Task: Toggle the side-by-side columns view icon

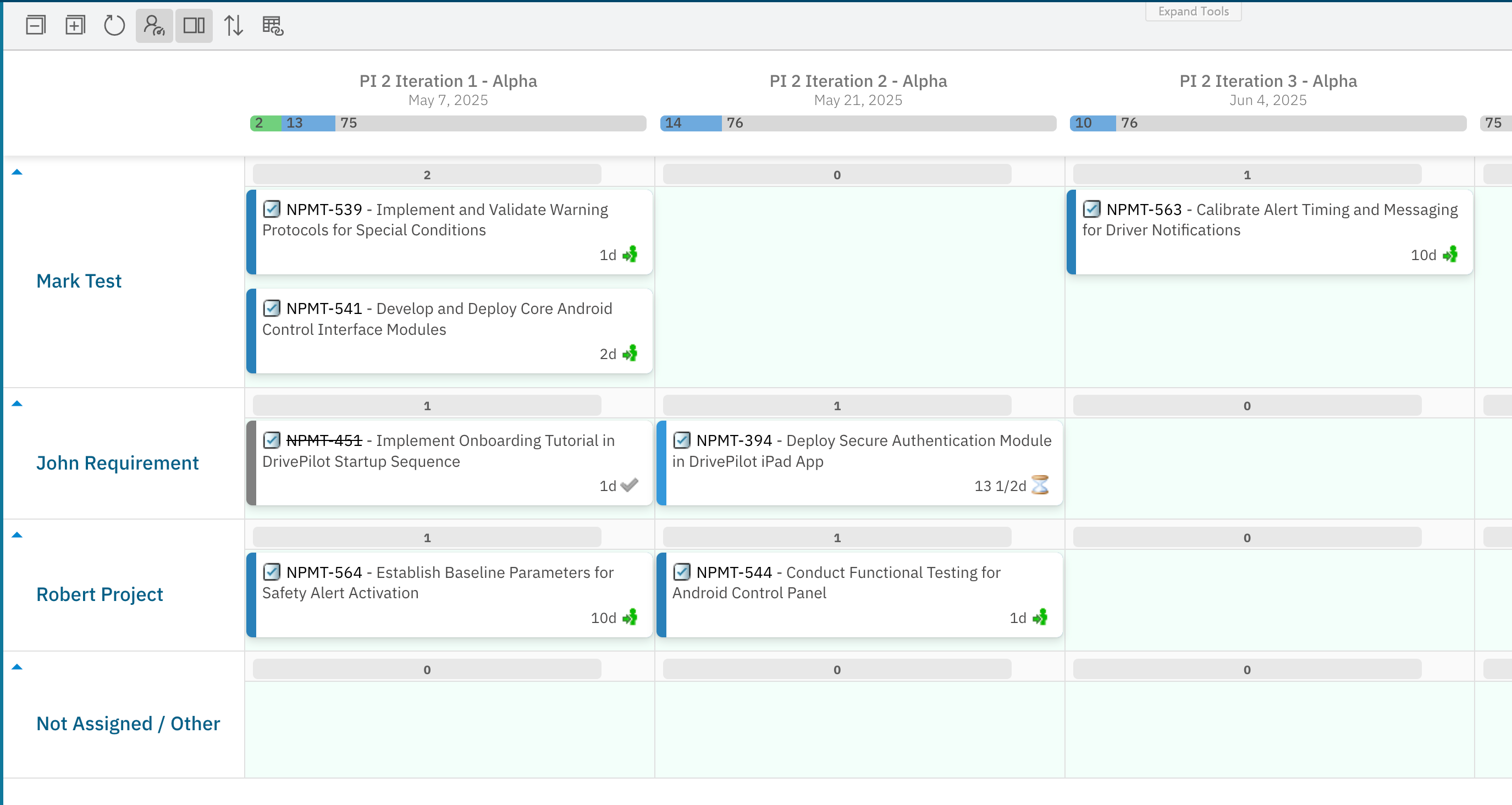Action: click(194, 25)
